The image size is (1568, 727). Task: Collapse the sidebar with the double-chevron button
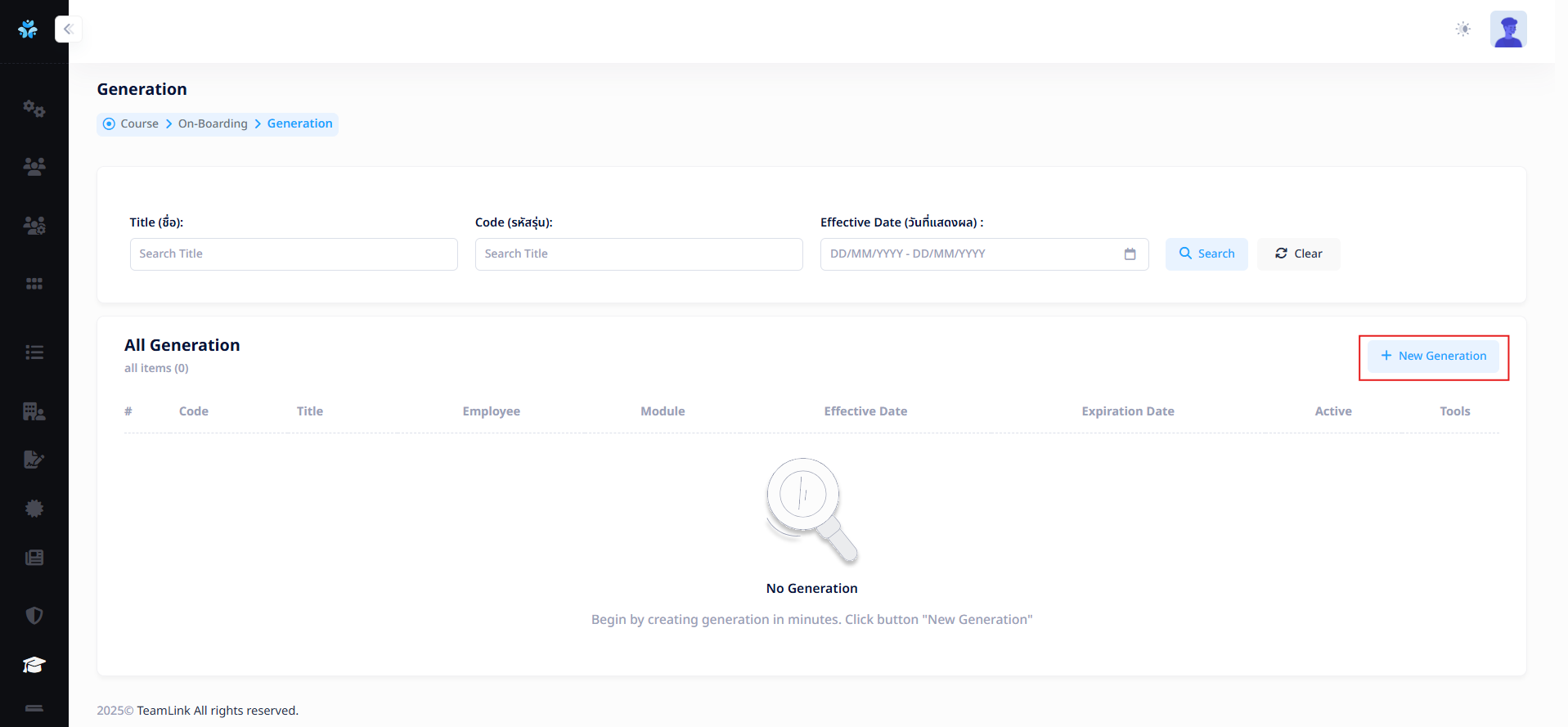pyautogui.click(x=69, y=29)
